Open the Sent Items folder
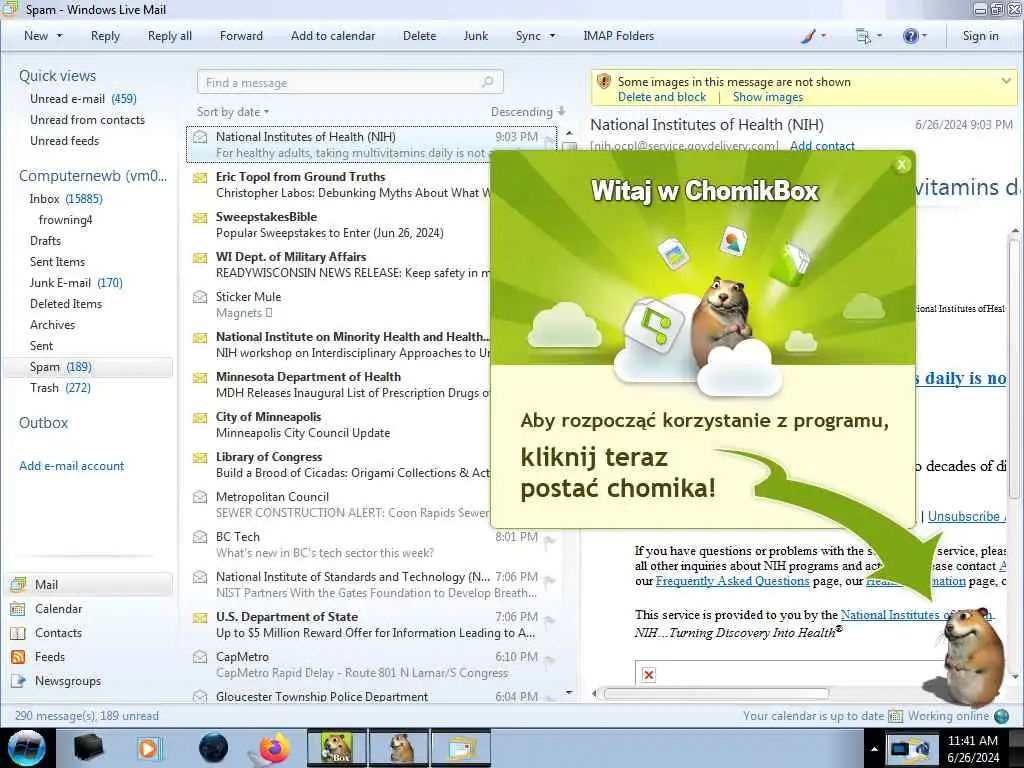 [x=57, y=261]
